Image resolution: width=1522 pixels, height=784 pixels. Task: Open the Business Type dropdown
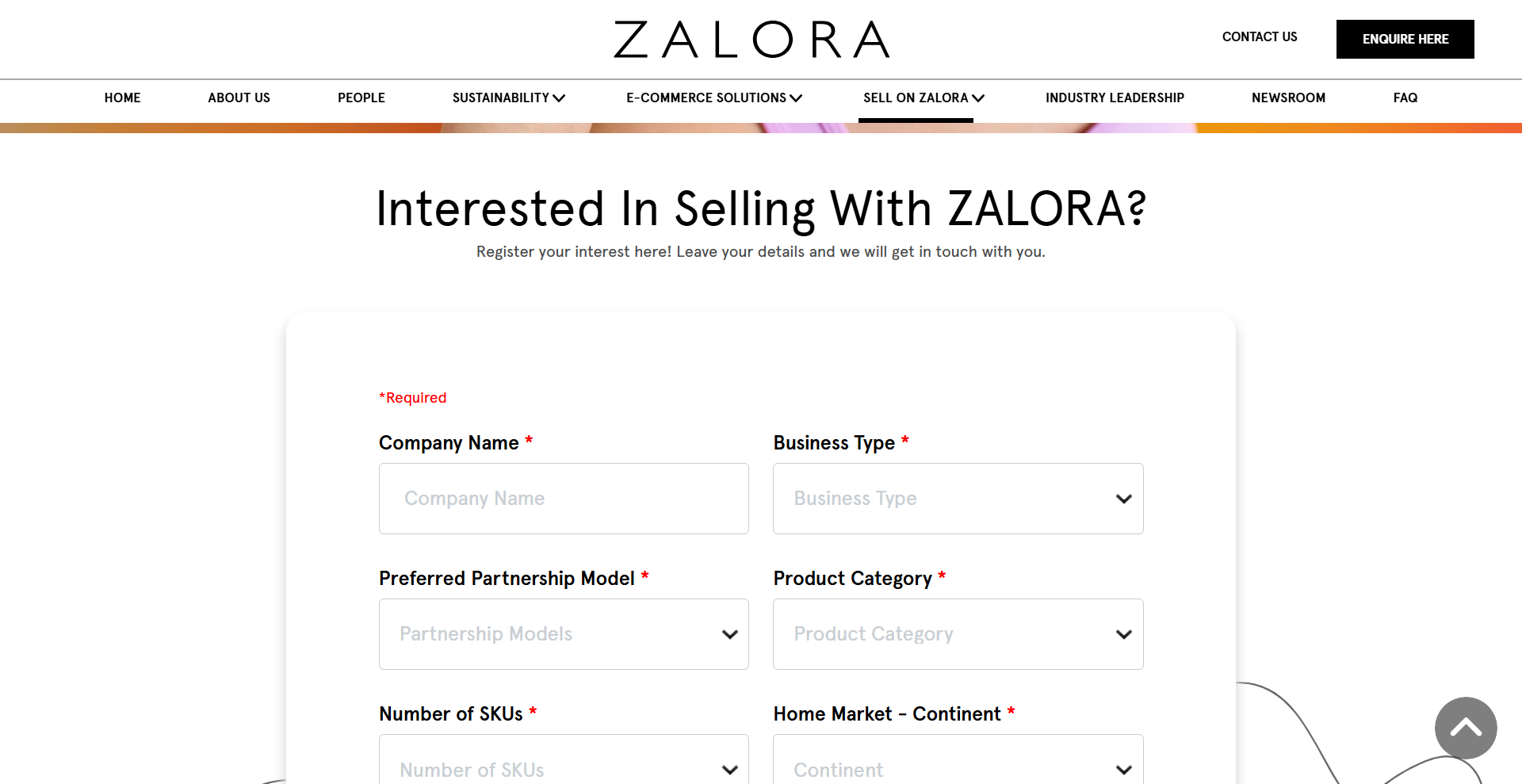click(x=958, y=499)
